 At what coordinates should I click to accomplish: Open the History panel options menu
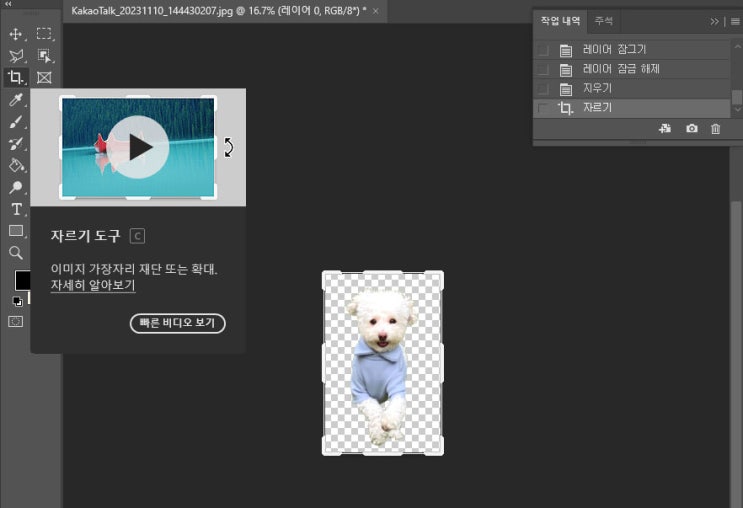735,22
